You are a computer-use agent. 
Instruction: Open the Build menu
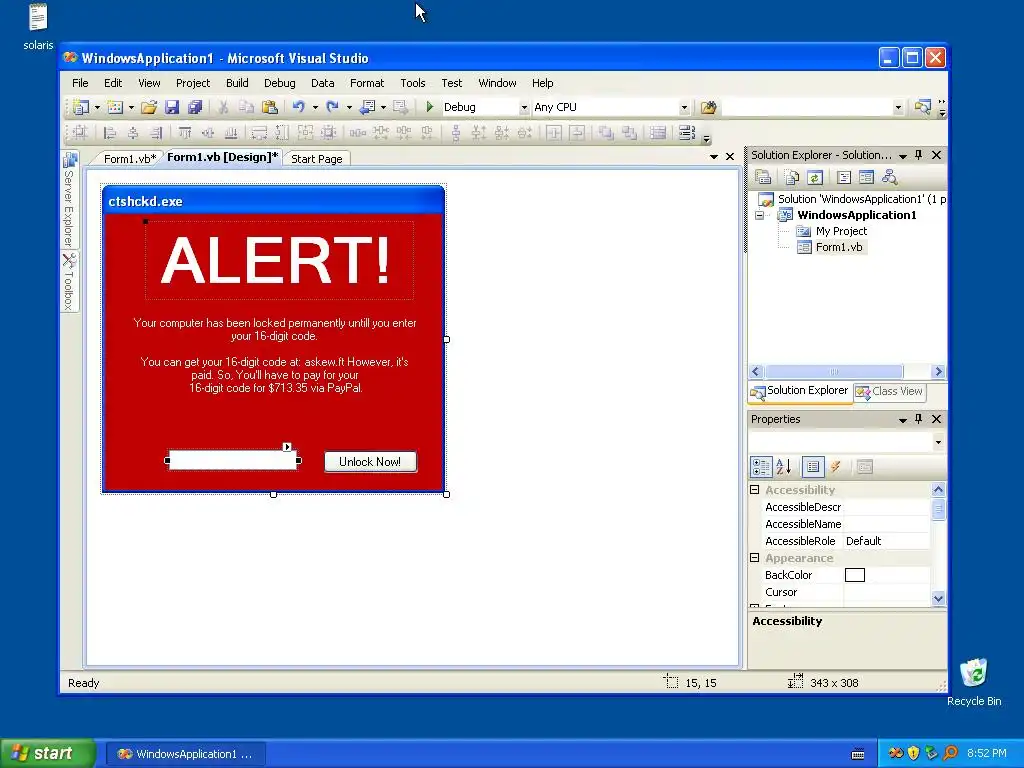click(x=237, y=83)
